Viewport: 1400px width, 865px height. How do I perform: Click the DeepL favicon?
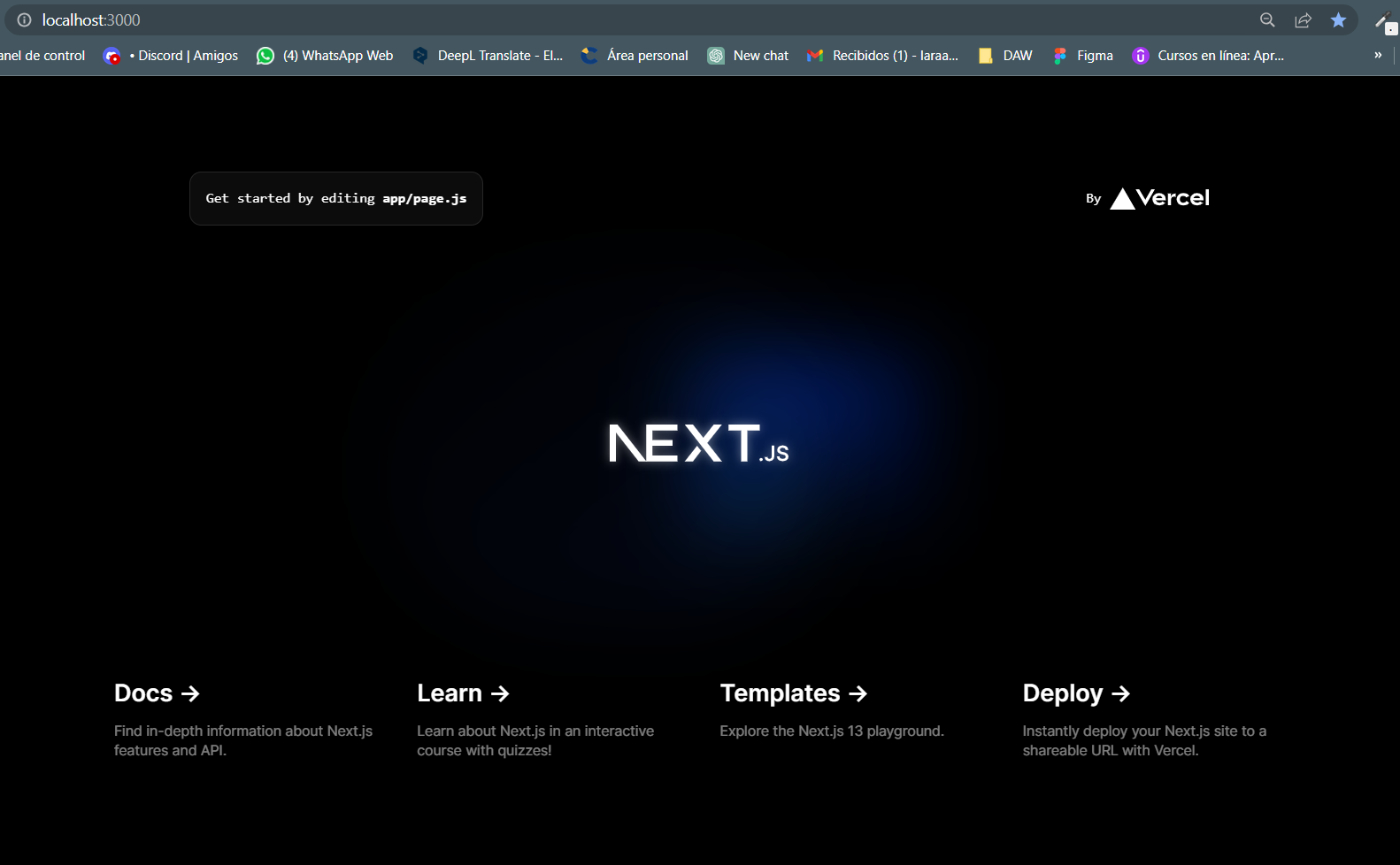pyautogui.click(x=420, y=56)
